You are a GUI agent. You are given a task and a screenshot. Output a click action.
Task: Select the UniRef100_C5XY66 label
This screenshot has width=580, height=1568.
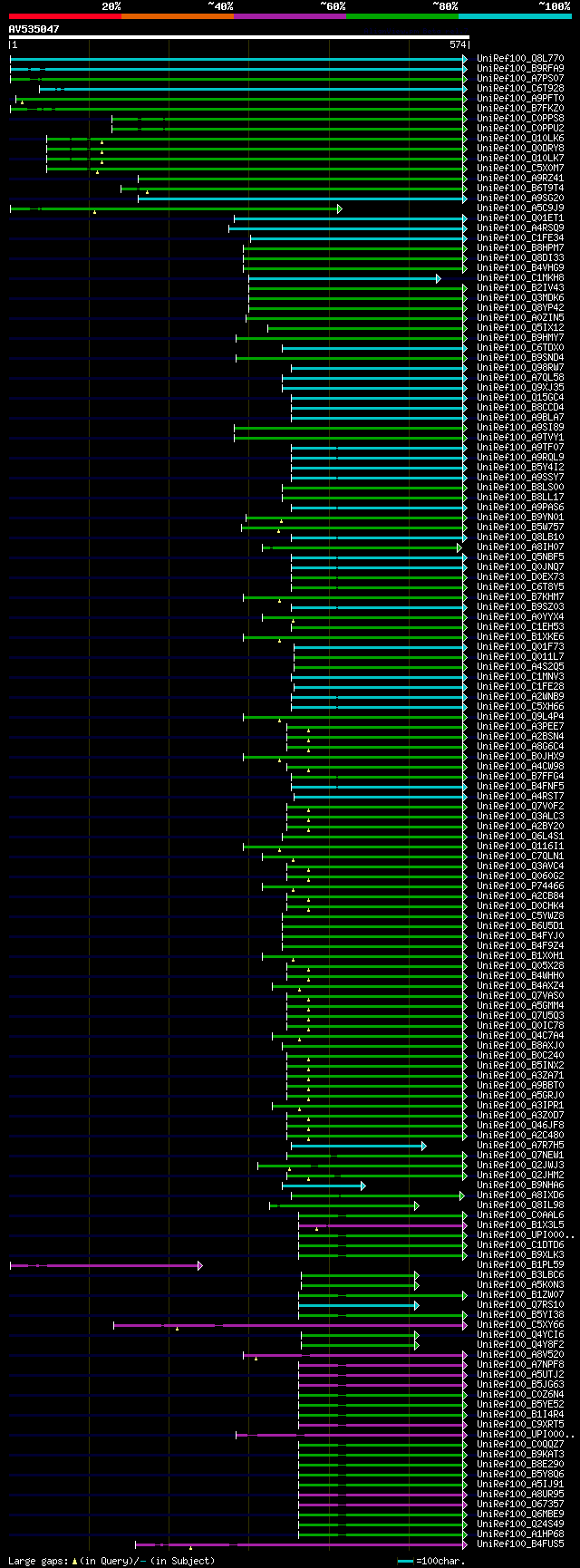pyautogui.click(x=520, y=1325)
